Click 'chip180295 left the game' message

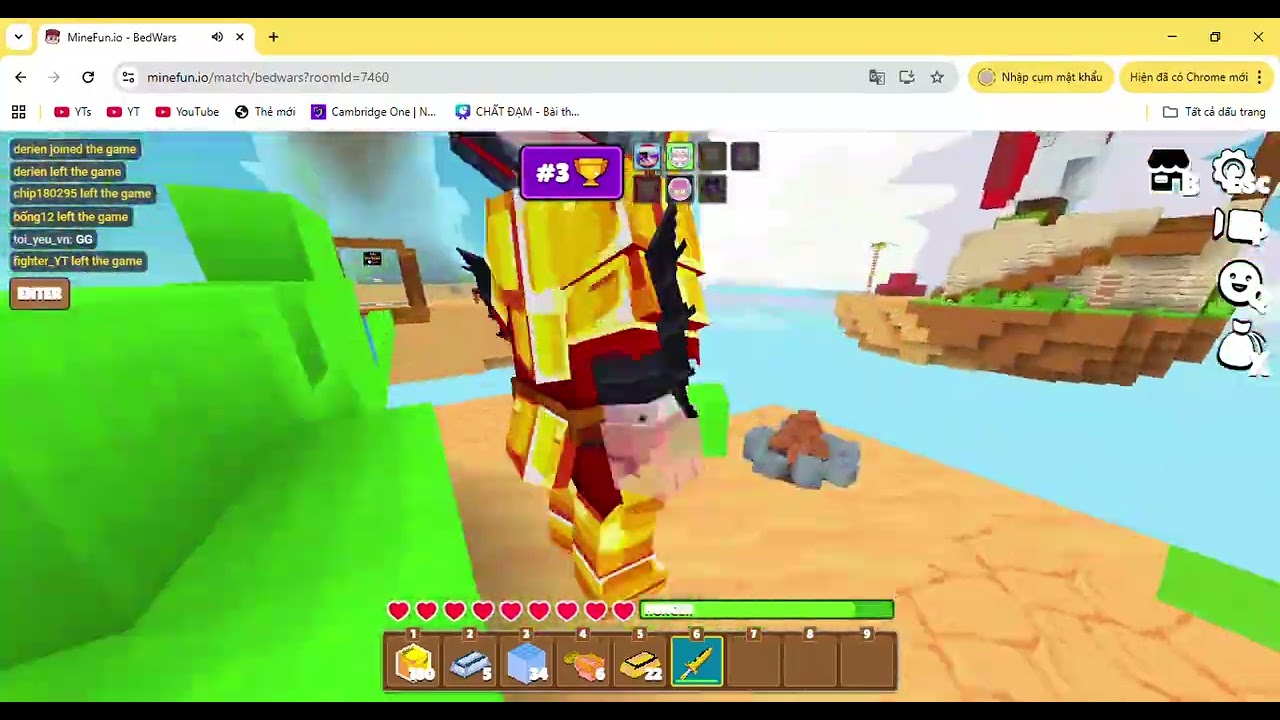(x=82, y=194)
